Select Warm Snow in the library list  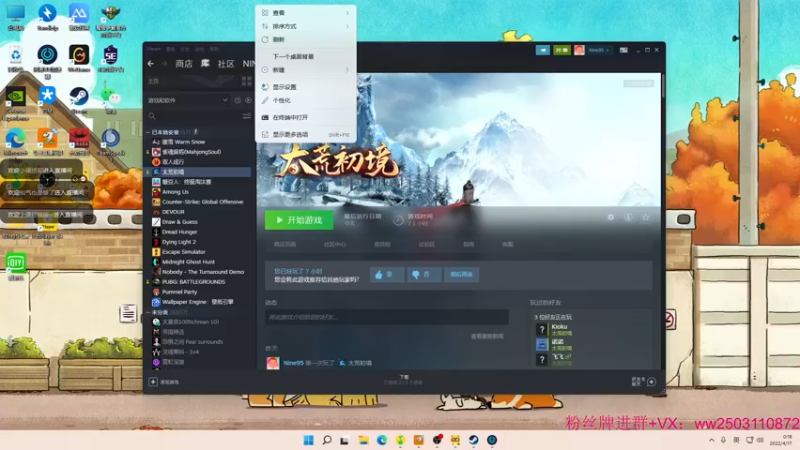184,142
